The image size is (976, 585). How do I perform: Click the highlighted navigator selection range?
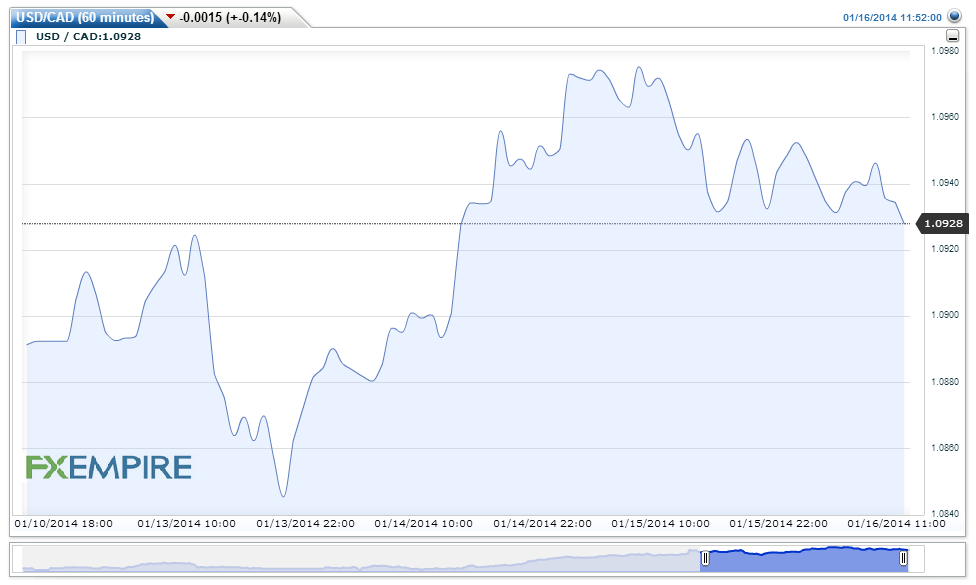[x=804, y=558]
